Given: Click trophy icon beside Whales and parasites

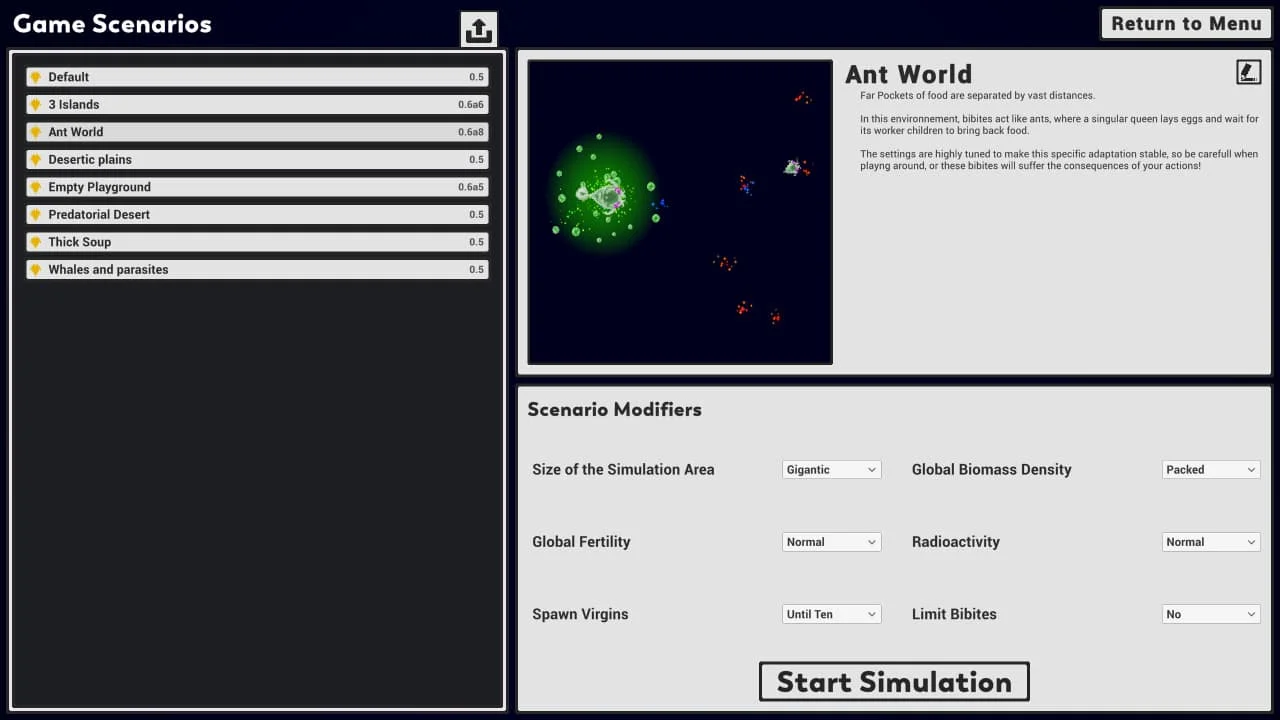Looking at the screenshot, I should click(x=35, y=270).
